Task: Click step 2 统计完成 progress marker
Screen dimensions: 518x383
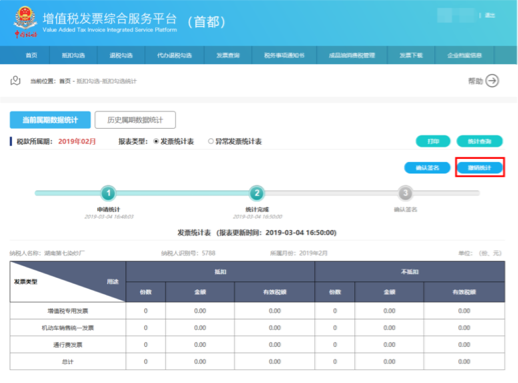Action: pyautogui.click(x=257, y=193)
